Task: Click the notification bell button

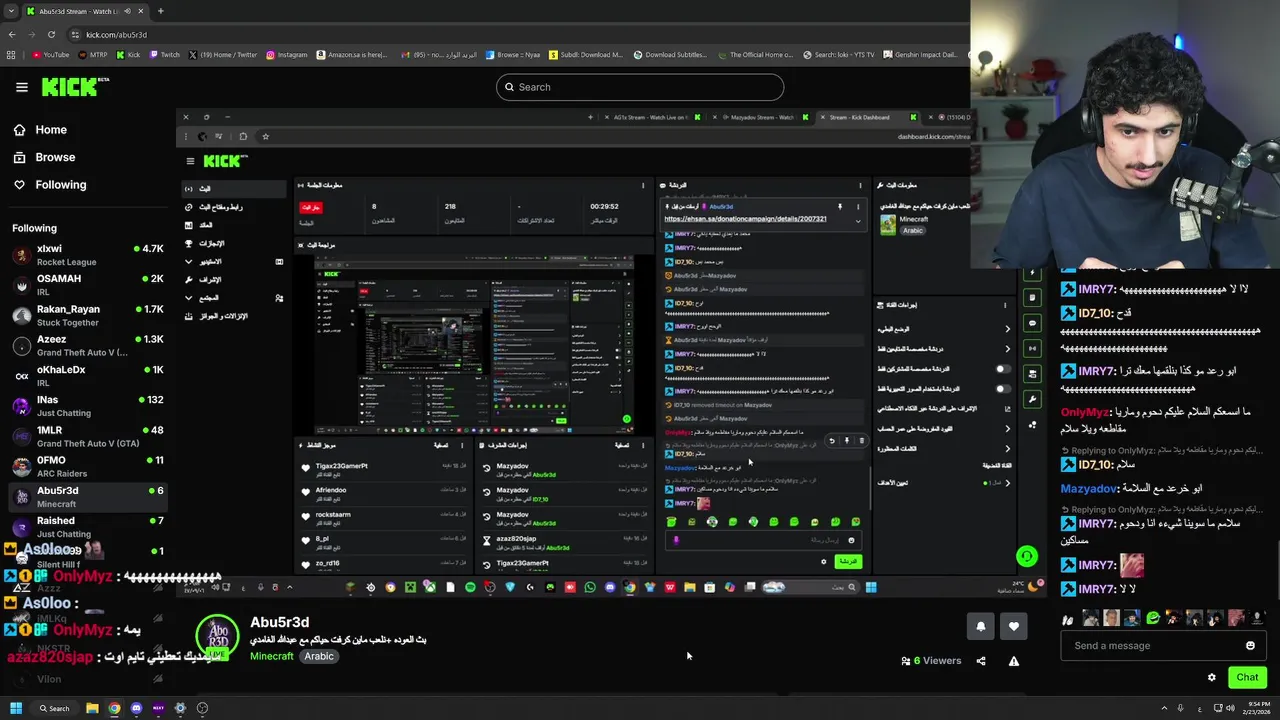Action: pos(980,626)
